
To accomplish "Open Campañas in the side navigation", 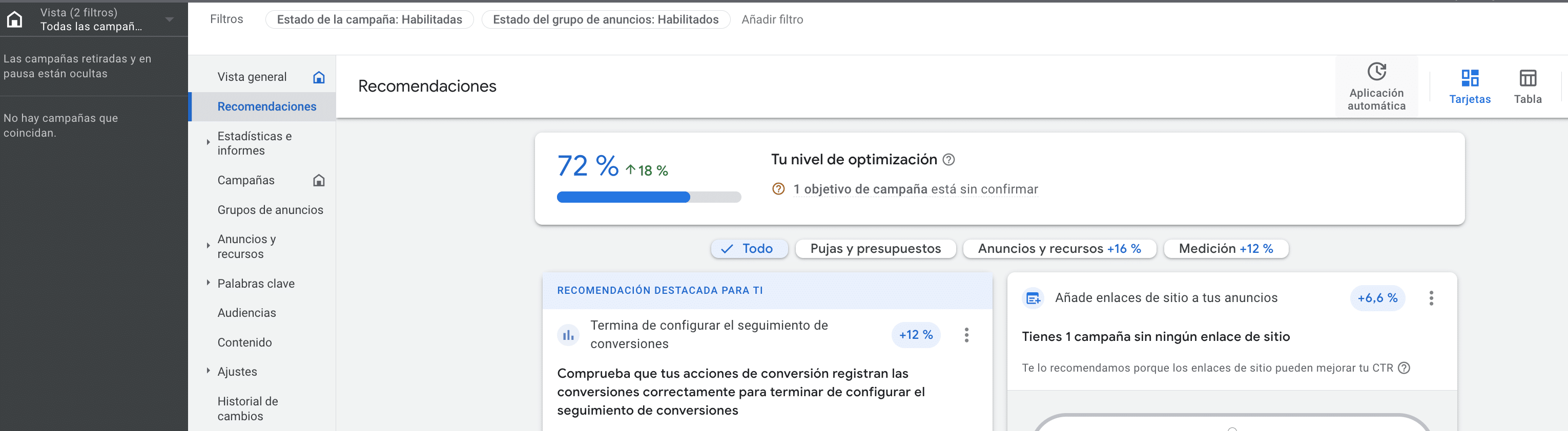I will (x=246, y=181).
